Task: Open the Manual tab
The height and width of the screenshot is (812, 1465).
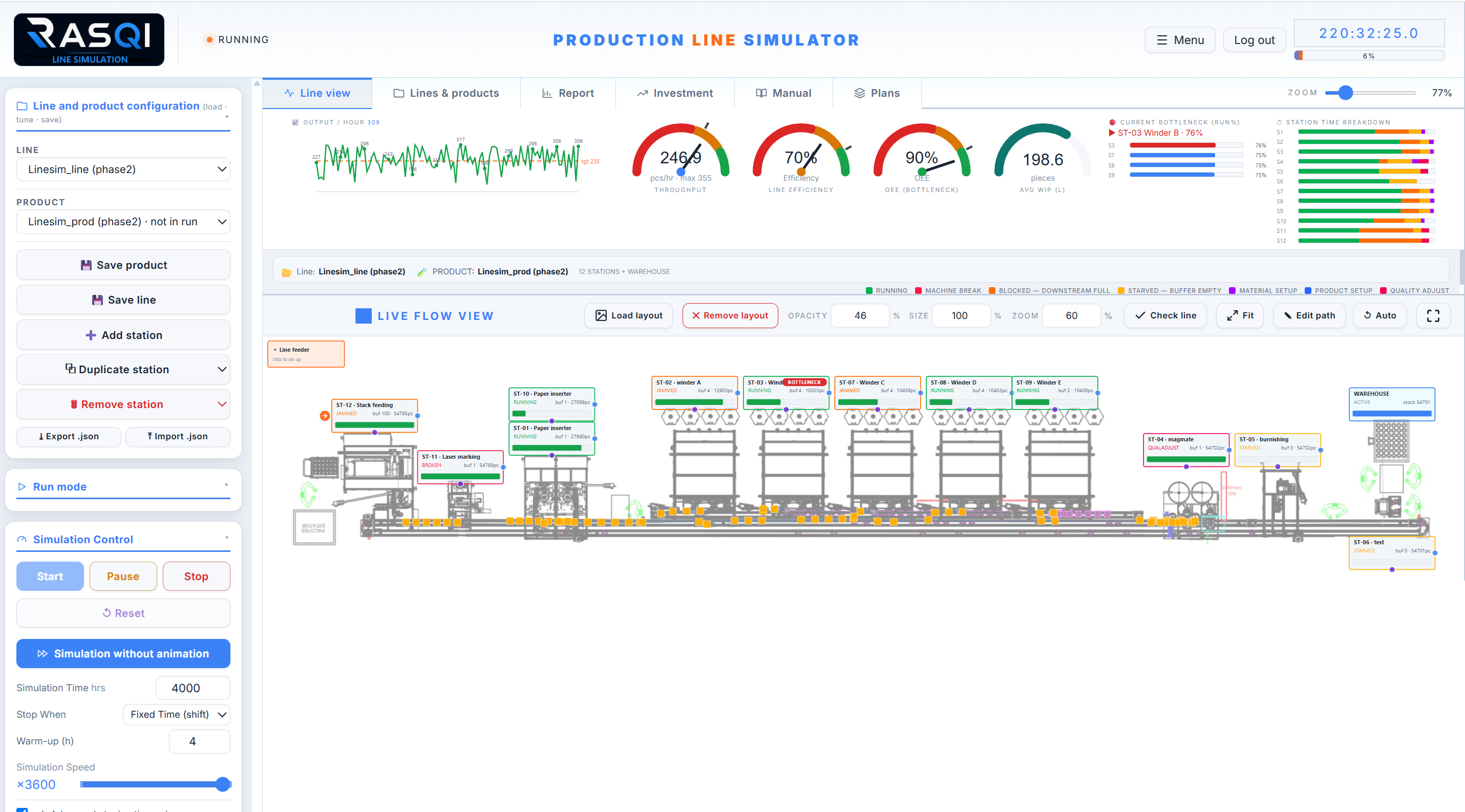Action: [x=783, y=93]
